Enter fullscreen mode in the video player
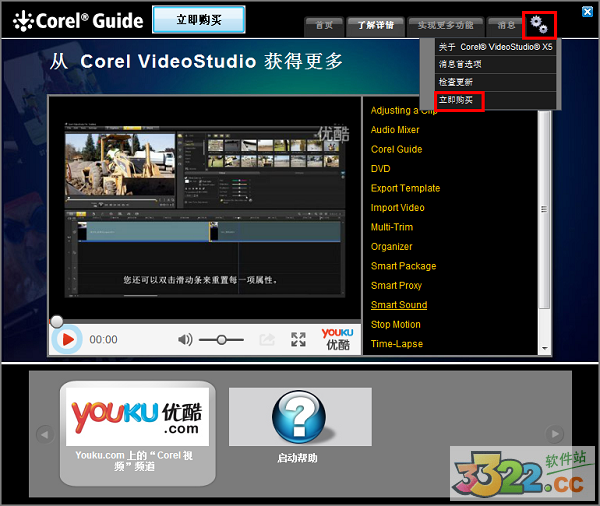Image resolution: width=600 pixels, height=506 pixels. [298, 340]
